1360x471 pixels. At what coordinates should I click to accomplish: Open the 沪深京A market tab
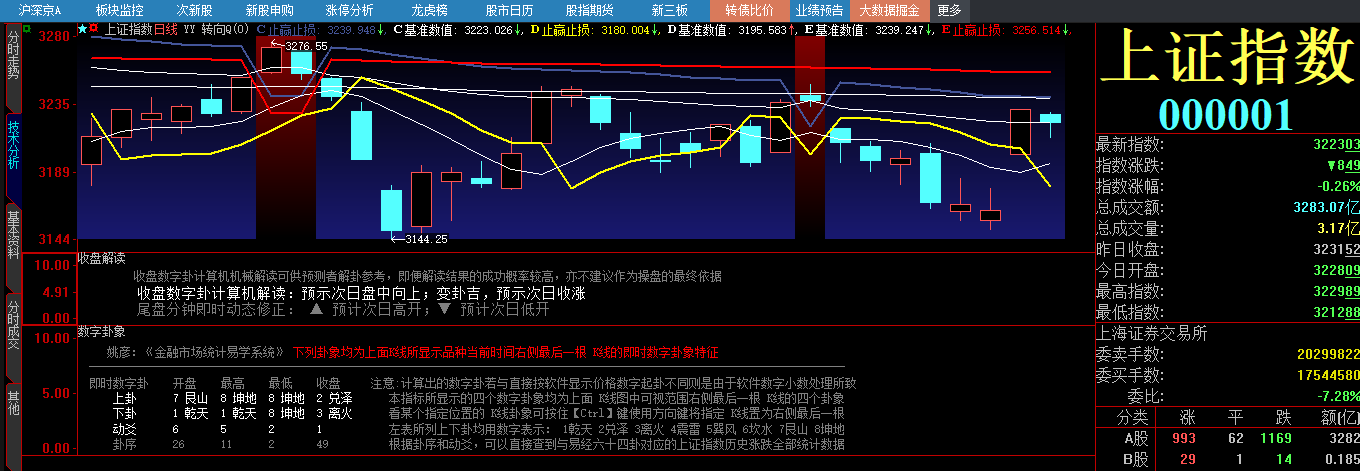tap(40, 10)
